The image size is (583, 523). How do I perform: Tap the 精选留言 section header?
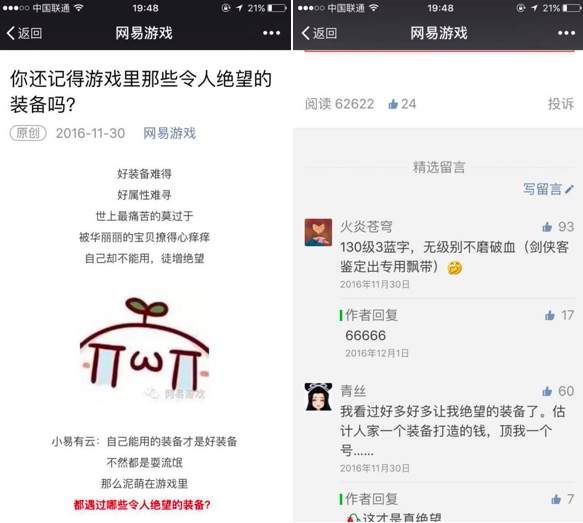(x=439, y=167)
